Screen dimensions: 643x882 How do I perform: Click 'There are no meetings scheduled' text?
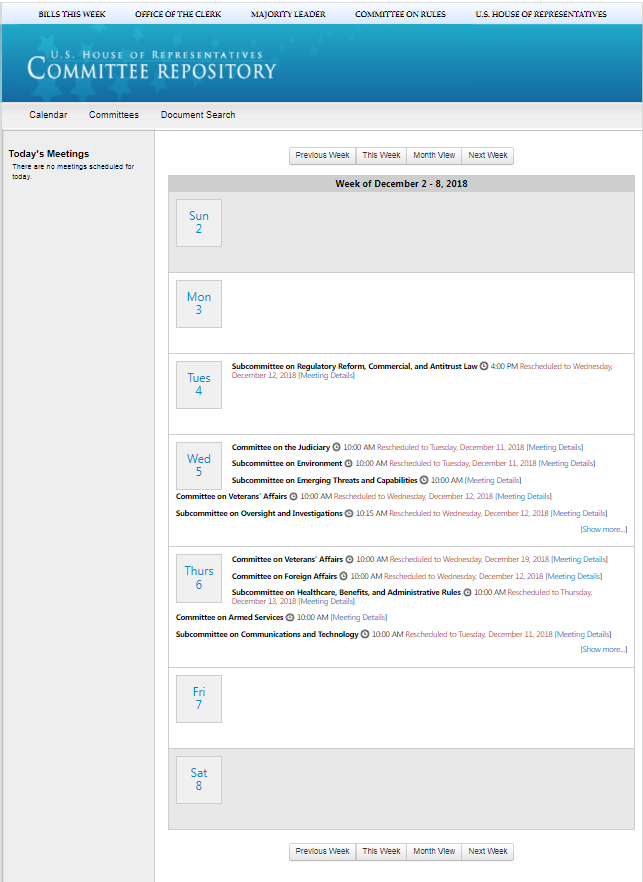click(73, 172)
